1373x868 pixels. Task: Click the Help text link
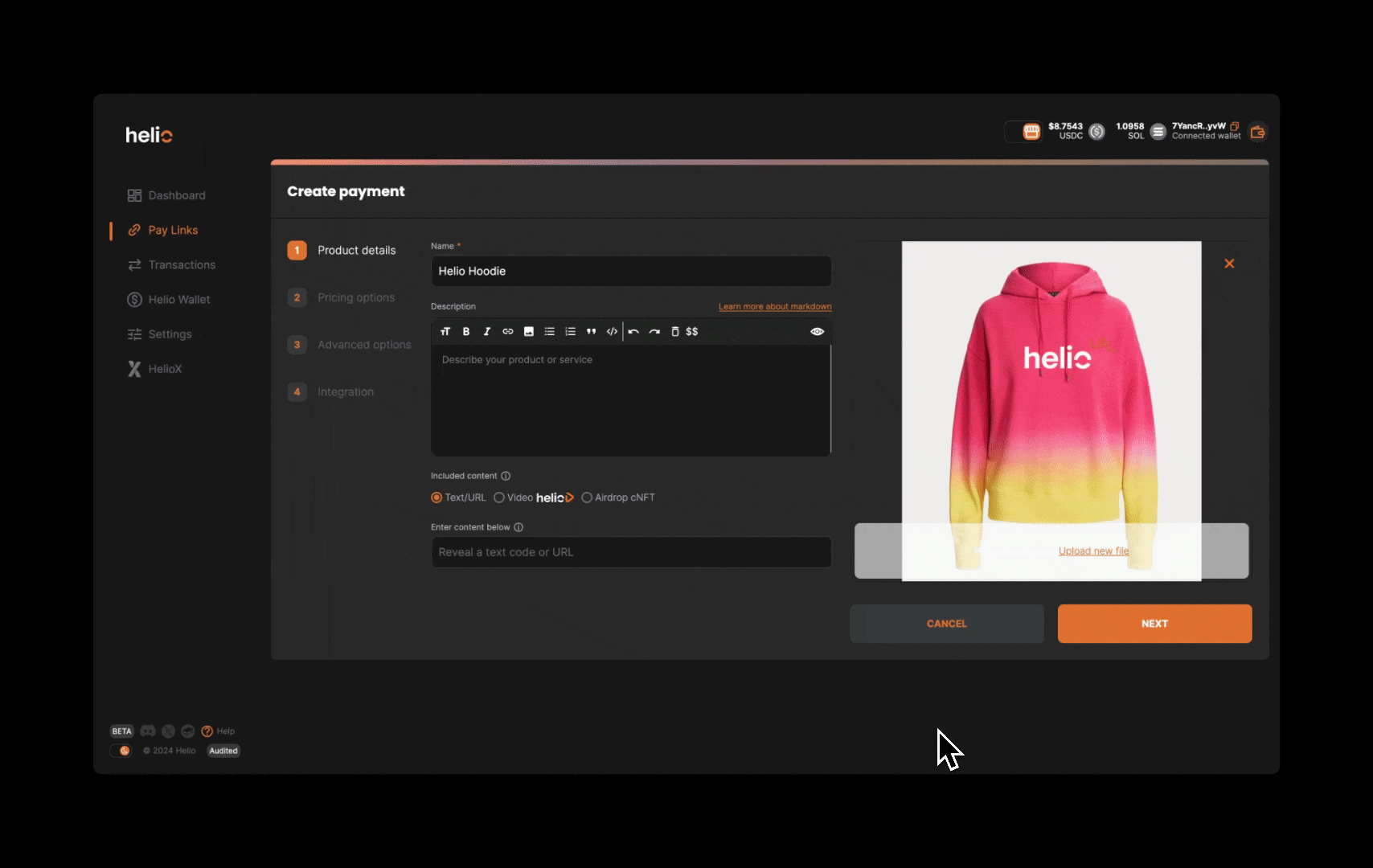[226, 731]
